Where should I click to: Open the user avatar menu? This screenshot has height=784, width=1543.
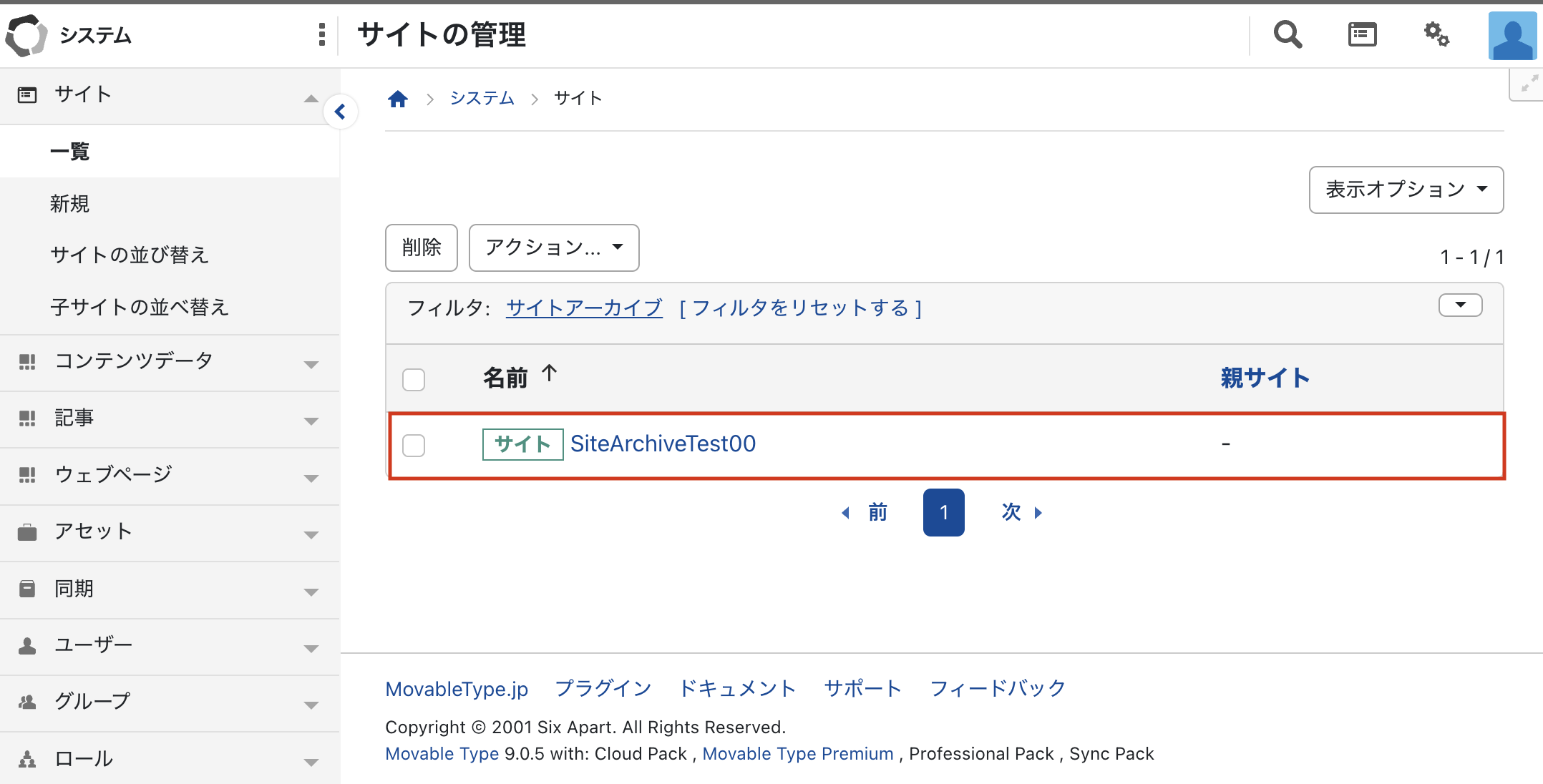[x=1512, y=34]
